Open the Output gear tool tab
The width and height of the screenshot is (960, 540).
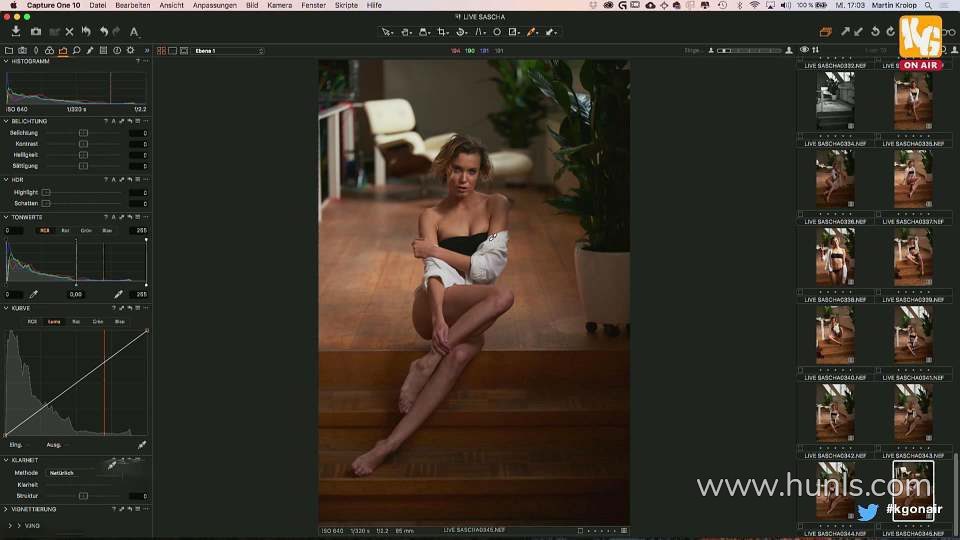pos(130,50)
